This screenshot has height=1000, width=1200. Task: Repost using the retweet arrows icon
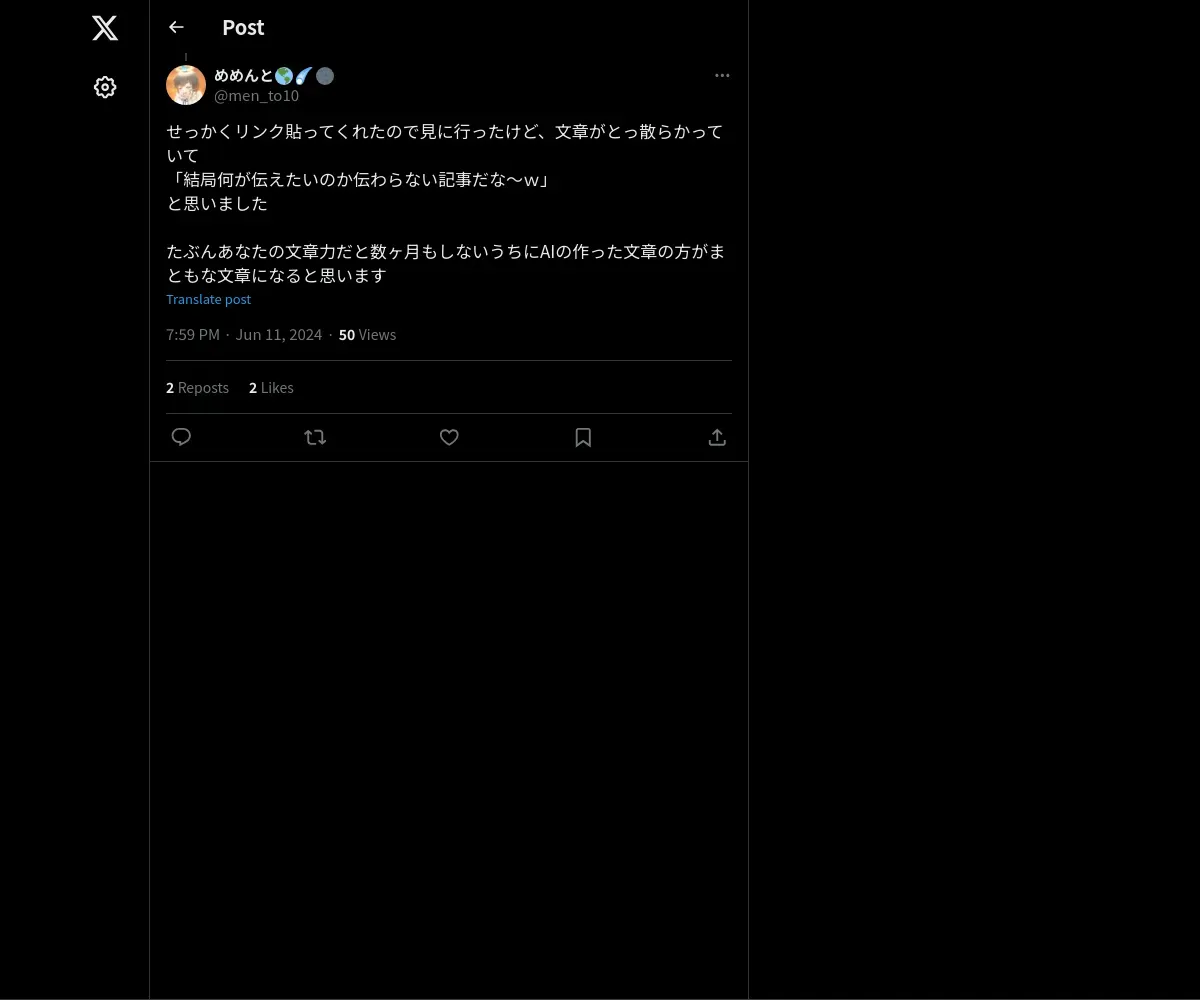(x=315, y=437)
